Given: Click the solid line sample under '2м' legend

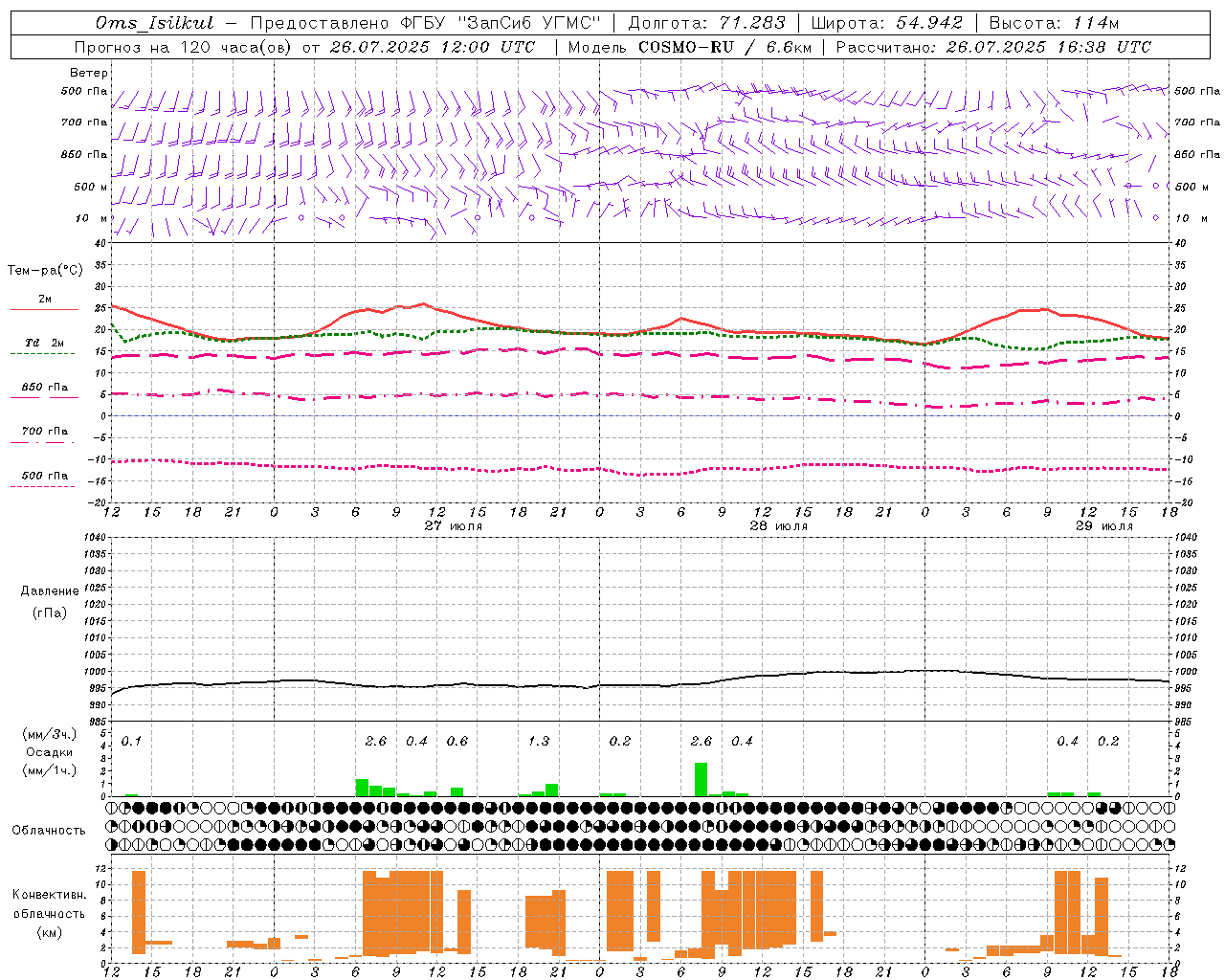Looking at the screenshot, I should pos(44,310).
